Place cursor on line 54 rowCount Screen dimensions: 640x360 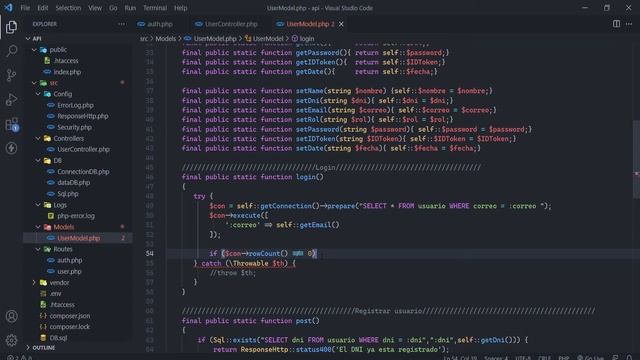tap(264, 253)
